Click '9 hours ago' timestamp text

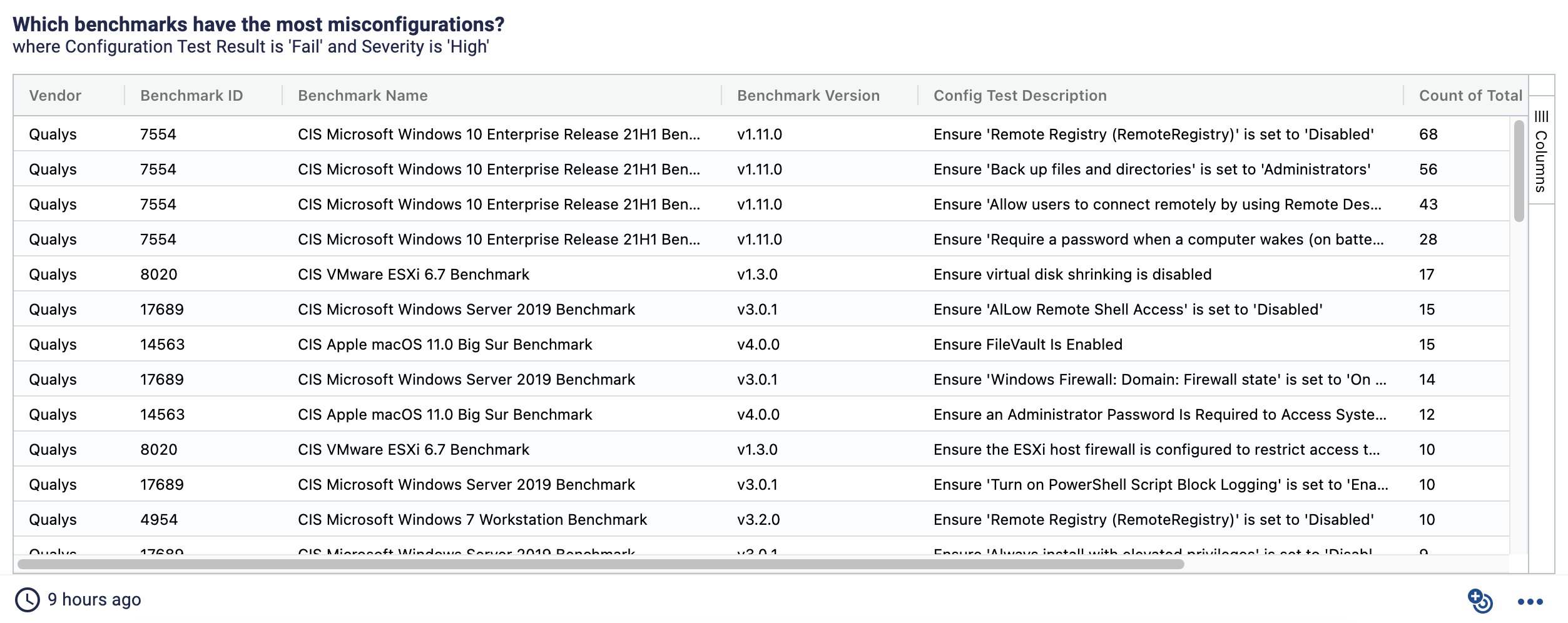click(x=94, y=600)
